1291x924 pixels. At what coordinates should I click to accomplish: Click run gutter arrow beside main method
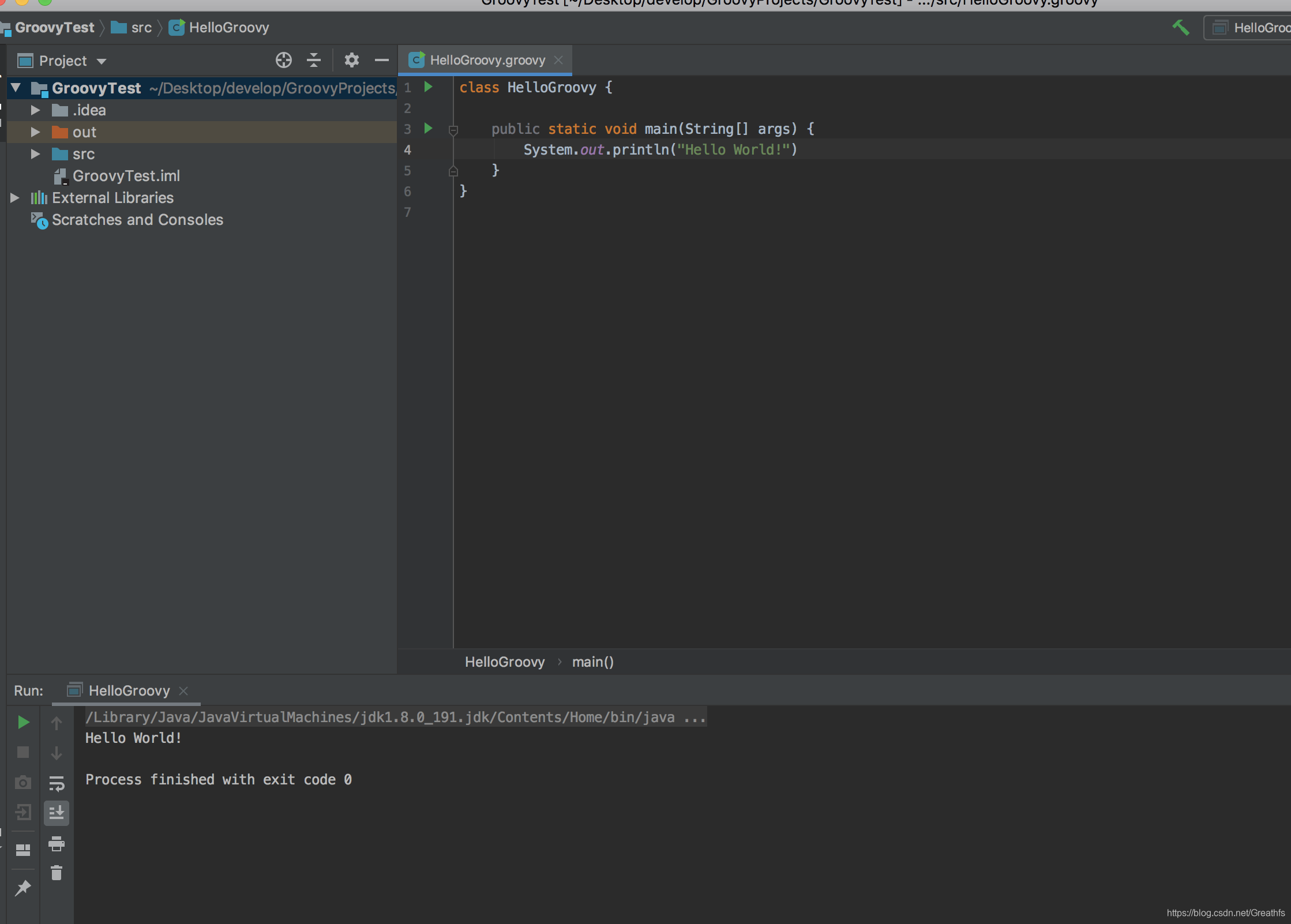[428, 128]
